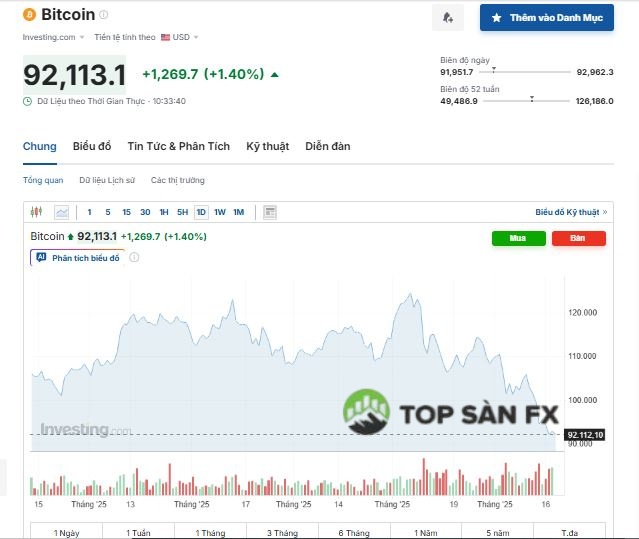The image size is (639, 539).
Task: Click the AI Phân tích biểu đồ button
Action: [x=78, y=257]
